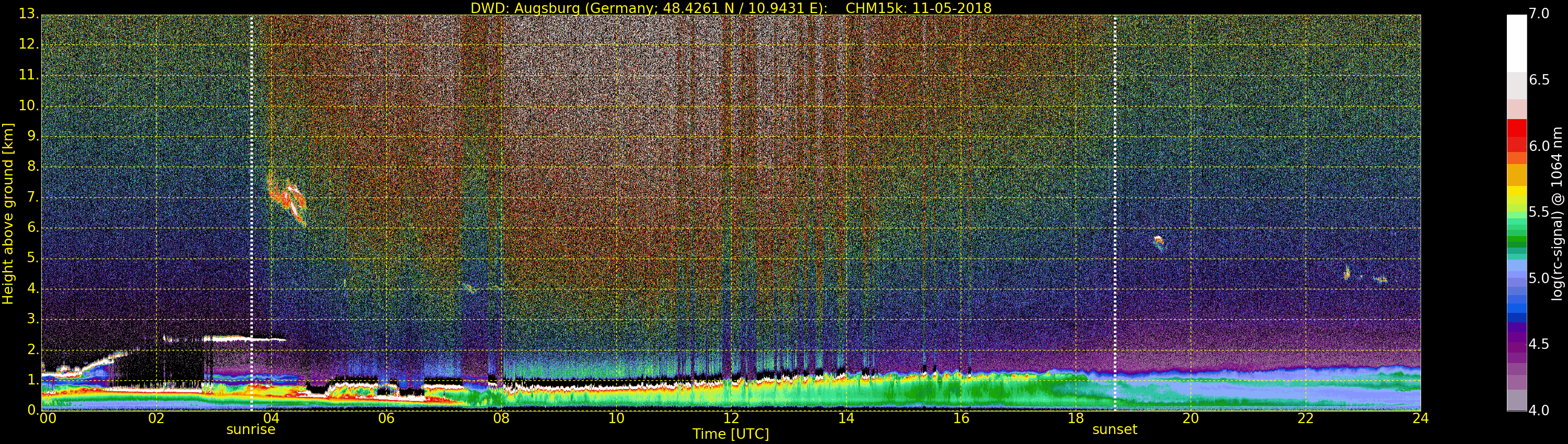This screenshot has height=444, width=1568.
Task: Click the time tick label 14
Action: (x=846, y=418)
